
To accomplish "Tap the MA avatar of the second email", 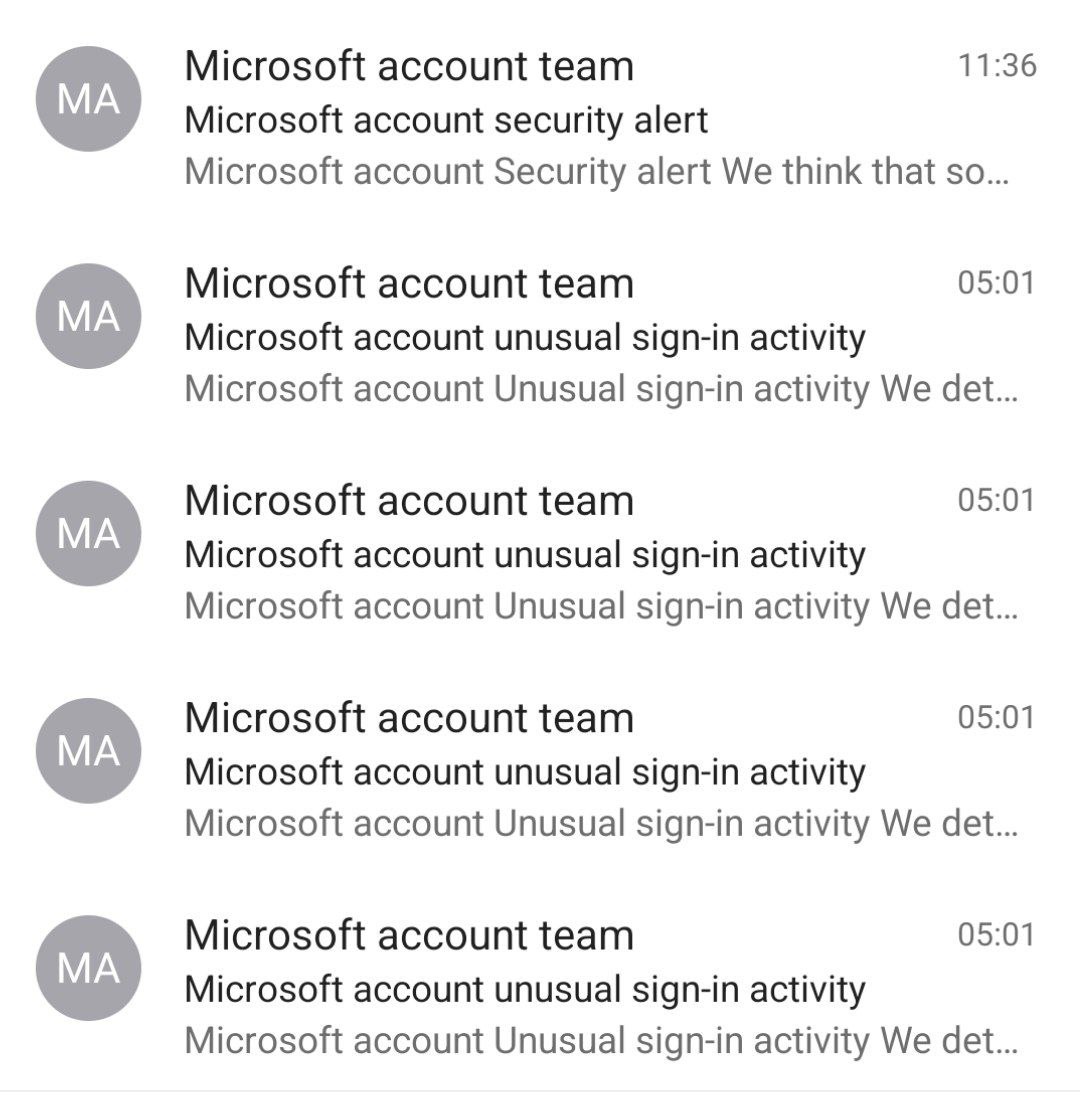I will [x=89, y=316].
